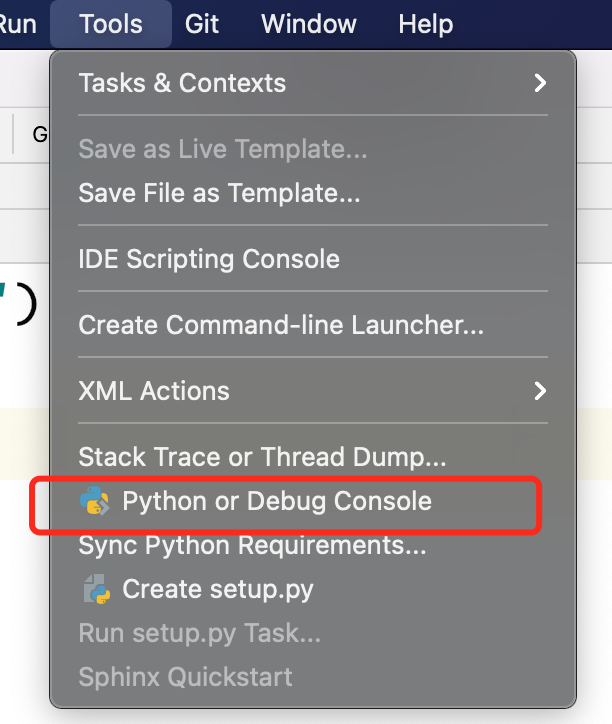Open the Help menu in menu bar
This screenshot has width=612, height=724.
pos(425,24)
